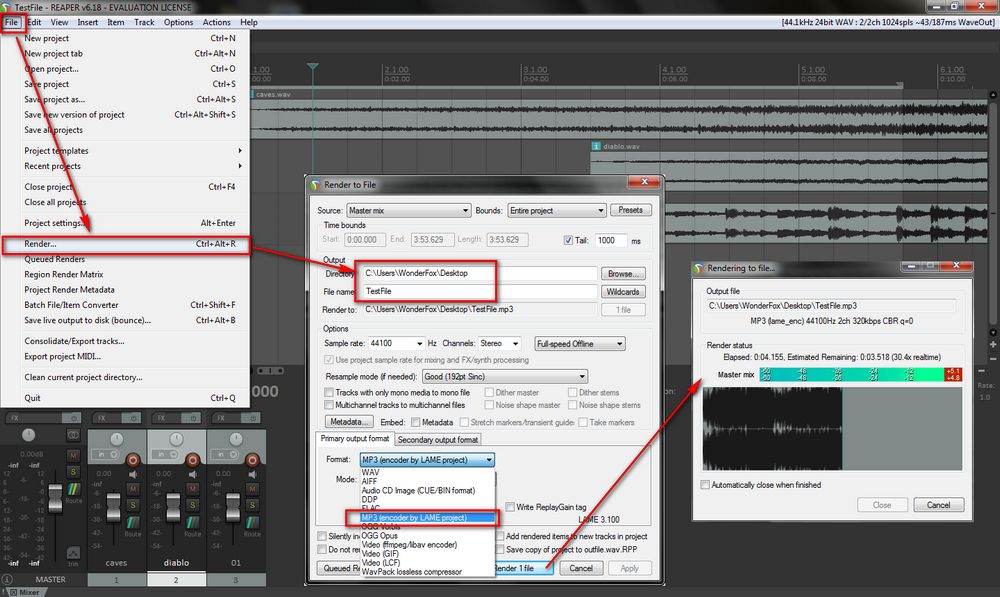Check the Embed Metadata checkbox
Viewport: 1000px width, 597px height.
[415, 422]
